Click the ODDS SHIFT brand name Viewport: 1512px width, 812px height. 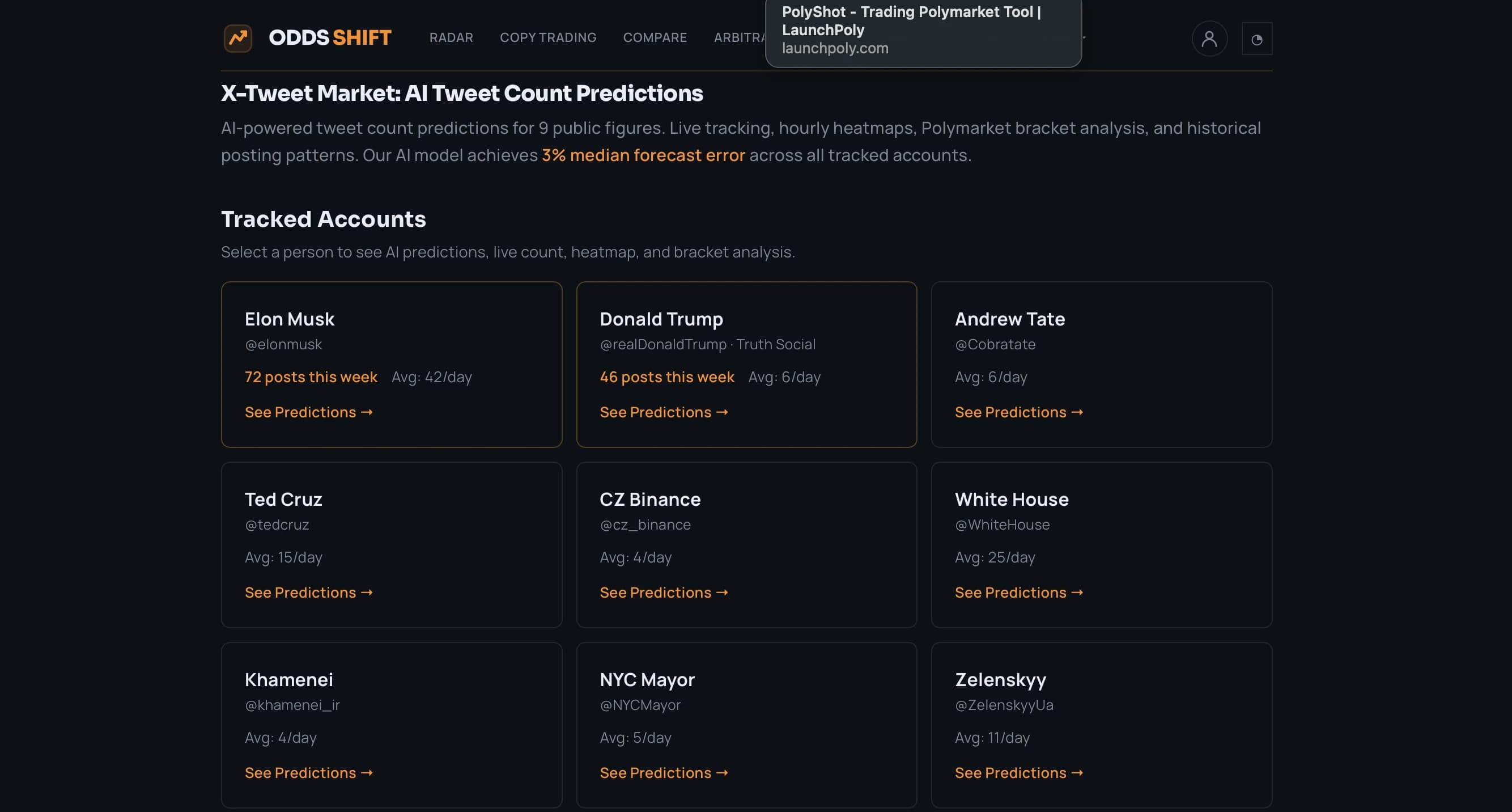(x=330, y=37)
